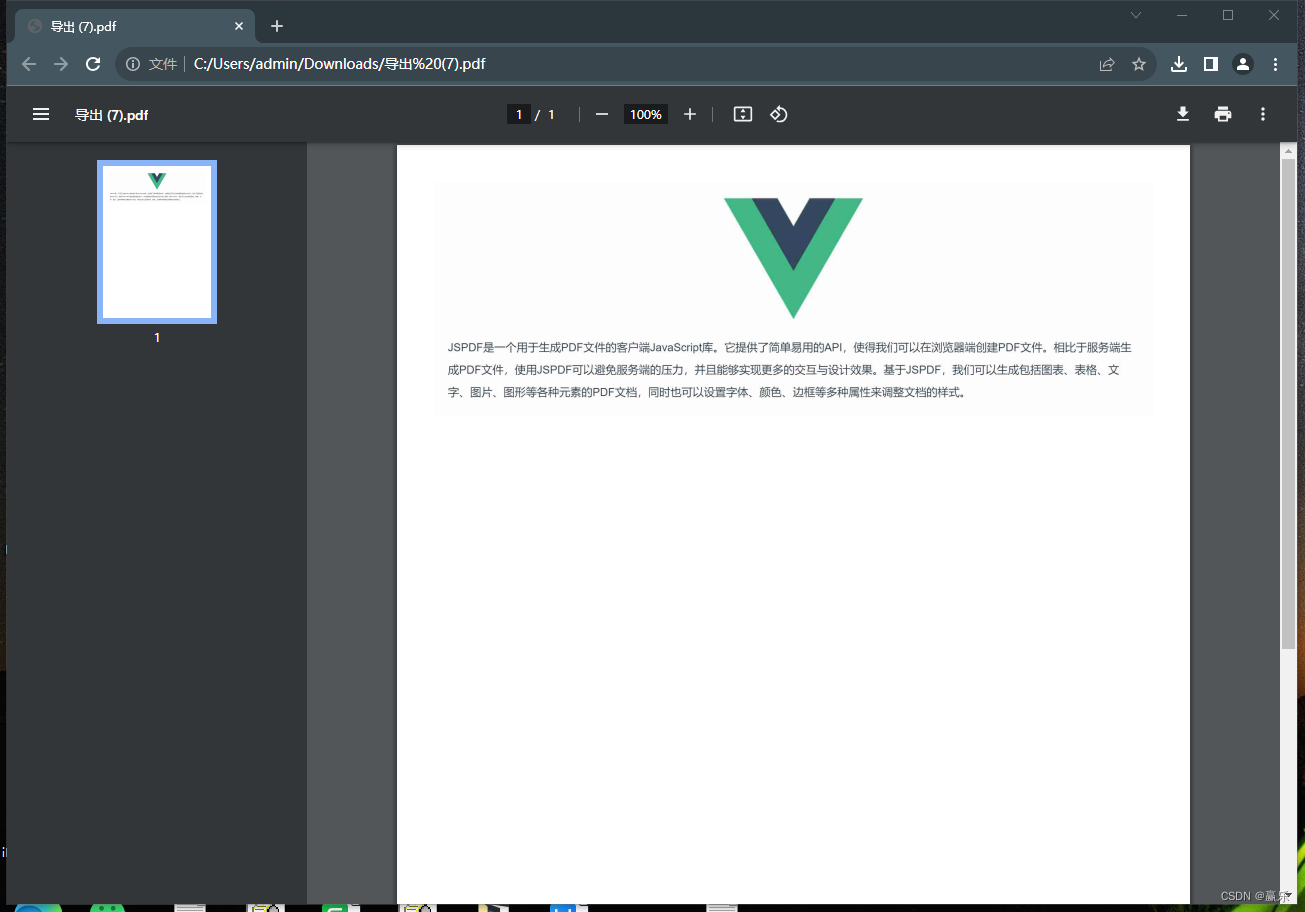Toggle the thumbnail sidebar with the hamburger menu
Image resolution: width=1305 pixels, height=912 pixels.
(x=40, y=114)
